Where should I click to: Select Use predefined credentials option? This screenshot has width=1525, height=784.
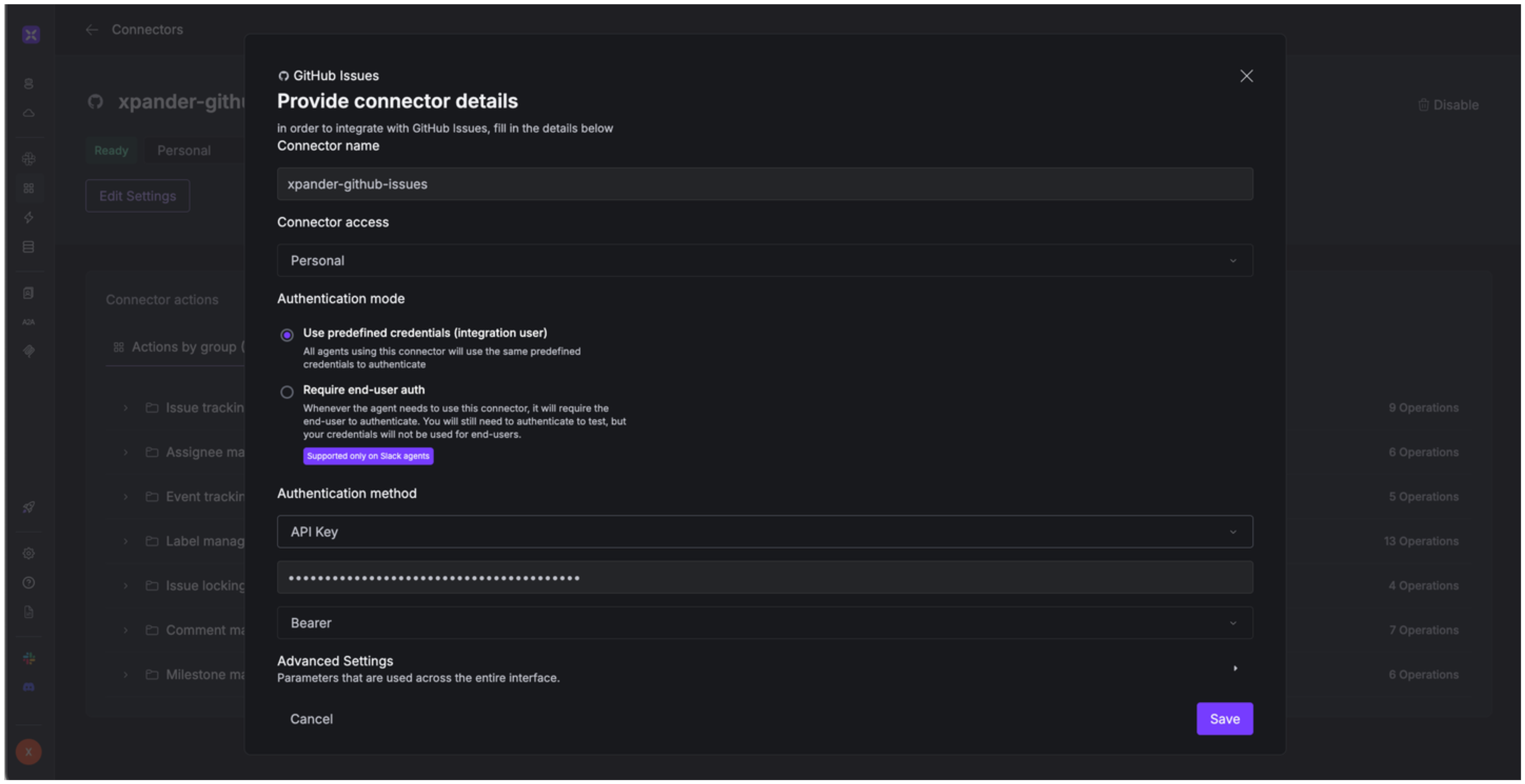[x=287, y=335]
